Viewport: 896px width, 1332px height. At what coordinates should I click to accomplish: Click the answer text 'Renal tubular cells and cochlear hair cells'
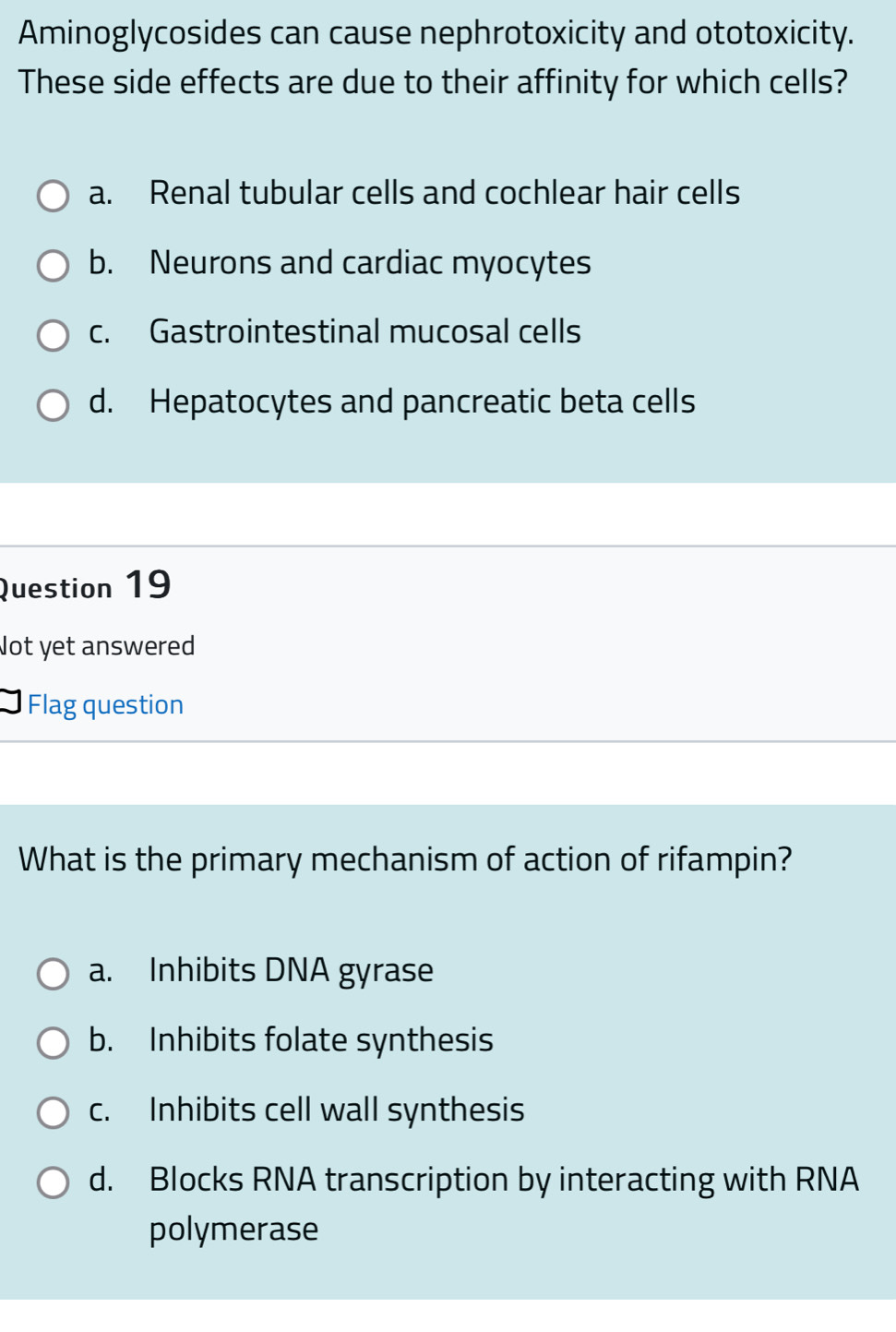444,193
